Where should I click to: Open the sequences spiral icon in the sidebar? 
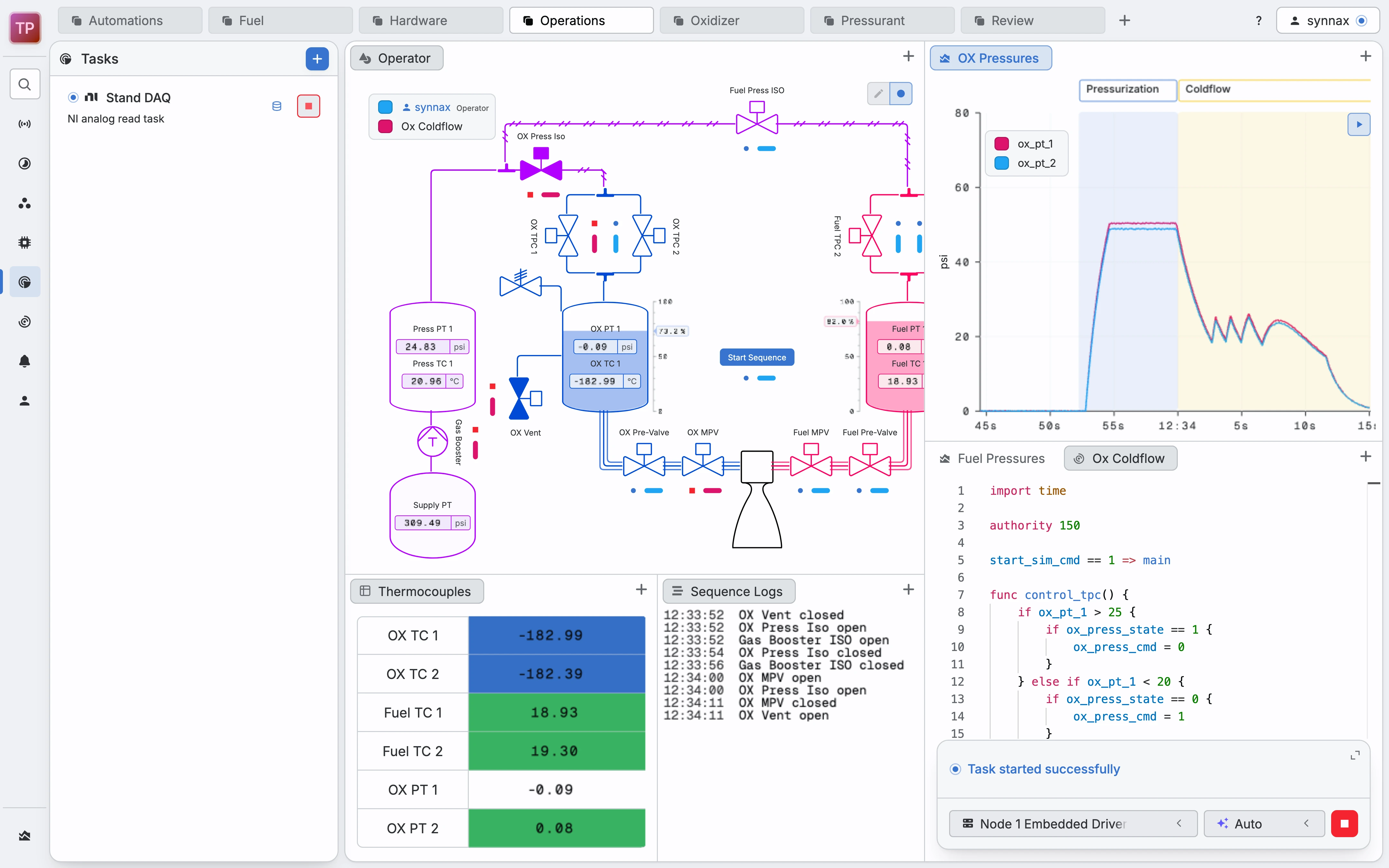[x=25, y=321]
